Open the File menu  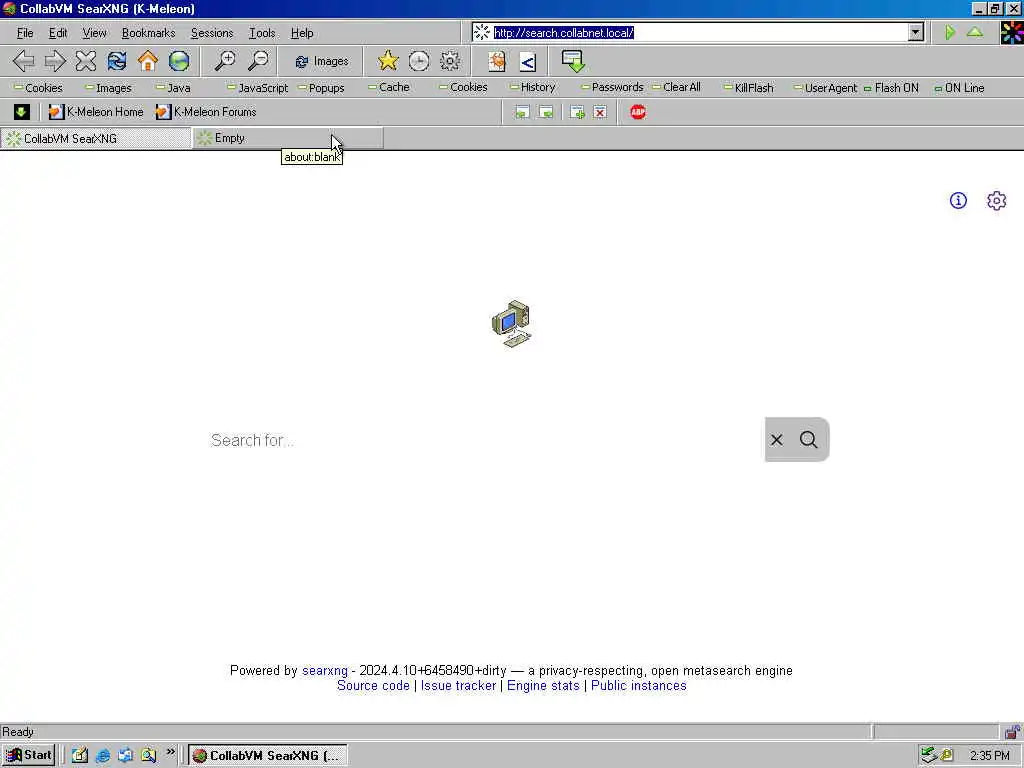click(x=25, y=33)
